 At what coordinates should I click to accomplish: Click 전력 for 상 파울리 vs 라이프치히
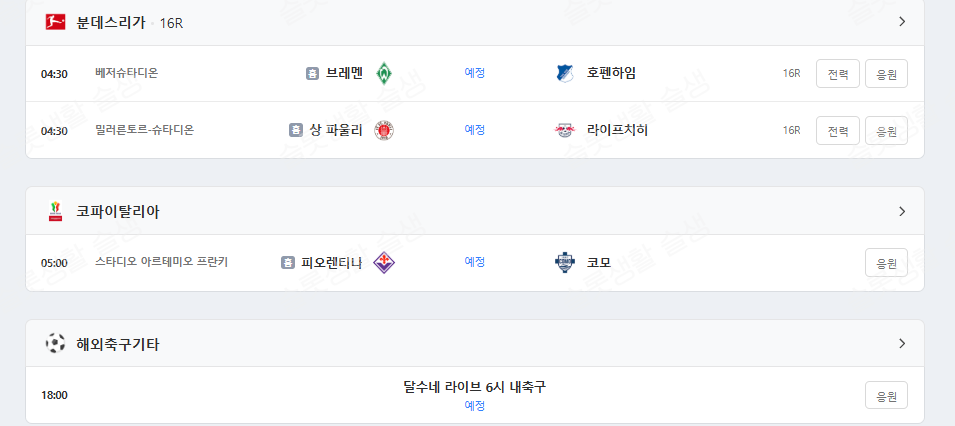pyautogui.click(x=837, y=131)
